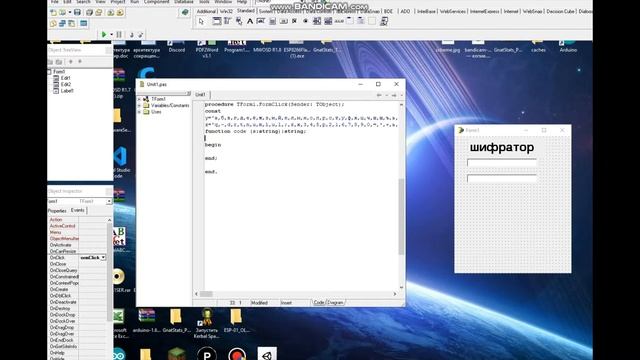Viewport: 640px width, 360px height.
Task: Click the code editor horizontal scrollbar thumb
Action: point(206,294)
